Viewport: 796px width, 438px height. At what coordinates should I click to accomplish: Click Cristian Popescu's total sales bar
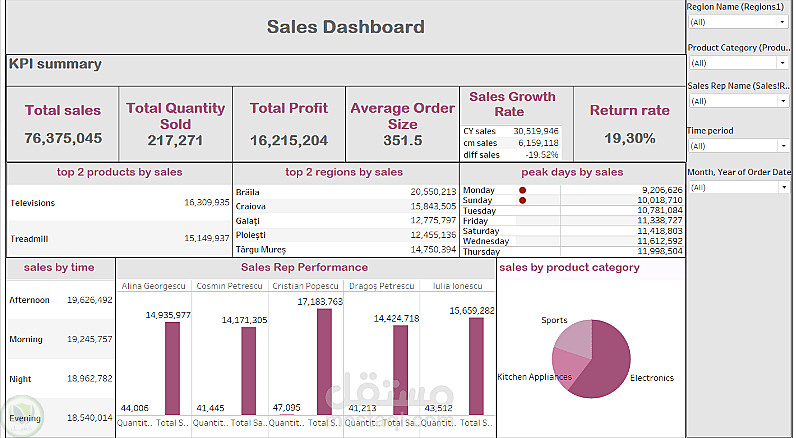[324, 360]
